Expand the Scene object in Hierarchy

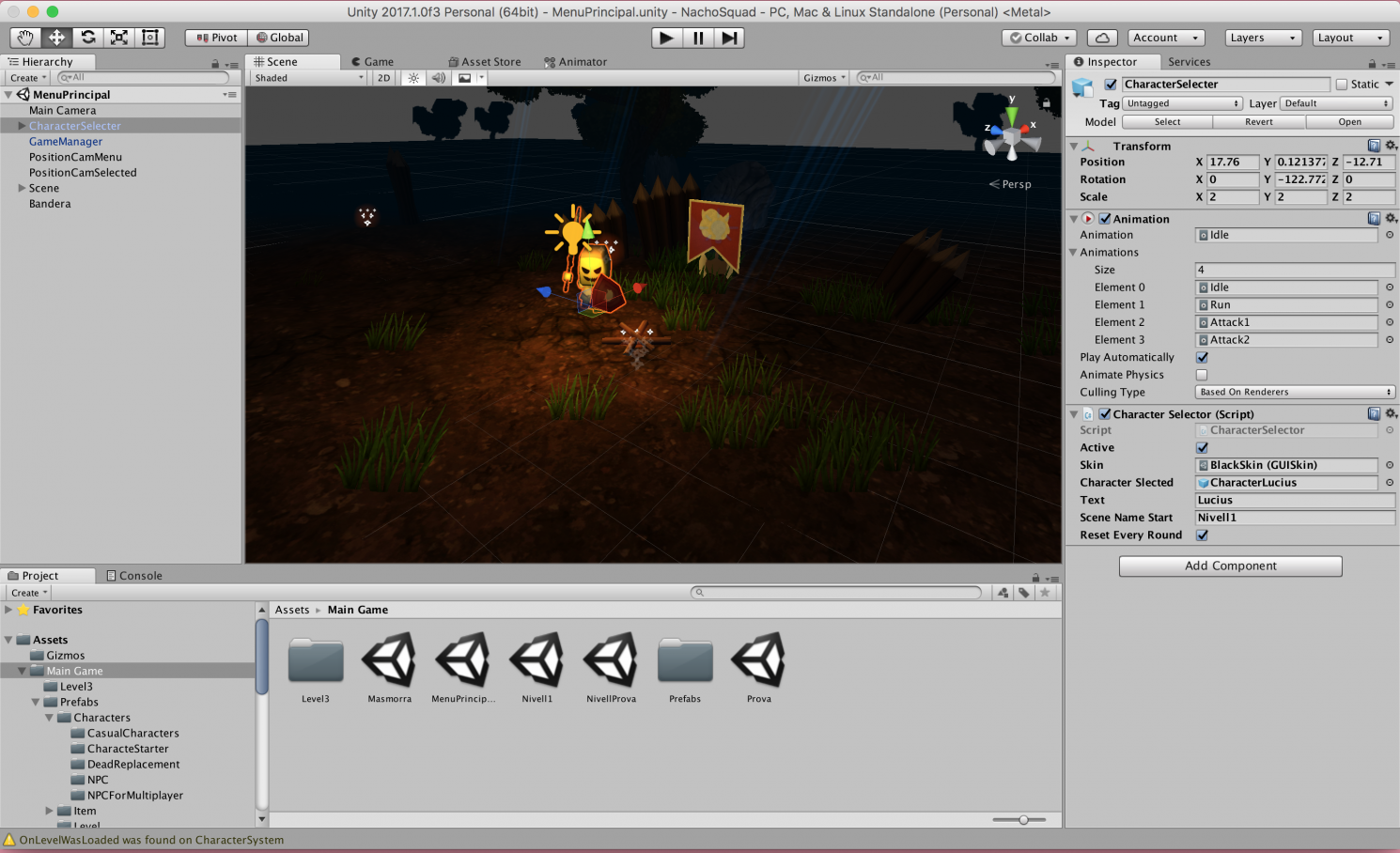[x=22, y=188]
